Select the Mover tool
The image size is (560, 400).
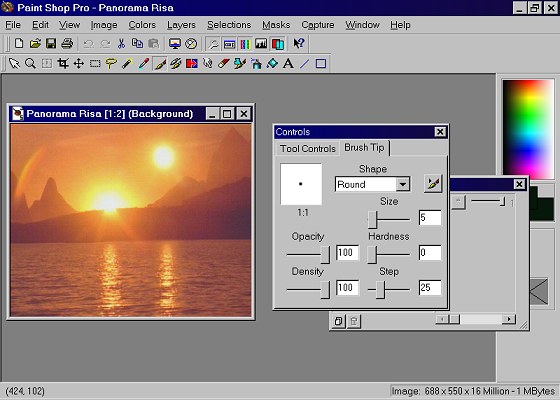pyautogui.click(x=79, y=64)
